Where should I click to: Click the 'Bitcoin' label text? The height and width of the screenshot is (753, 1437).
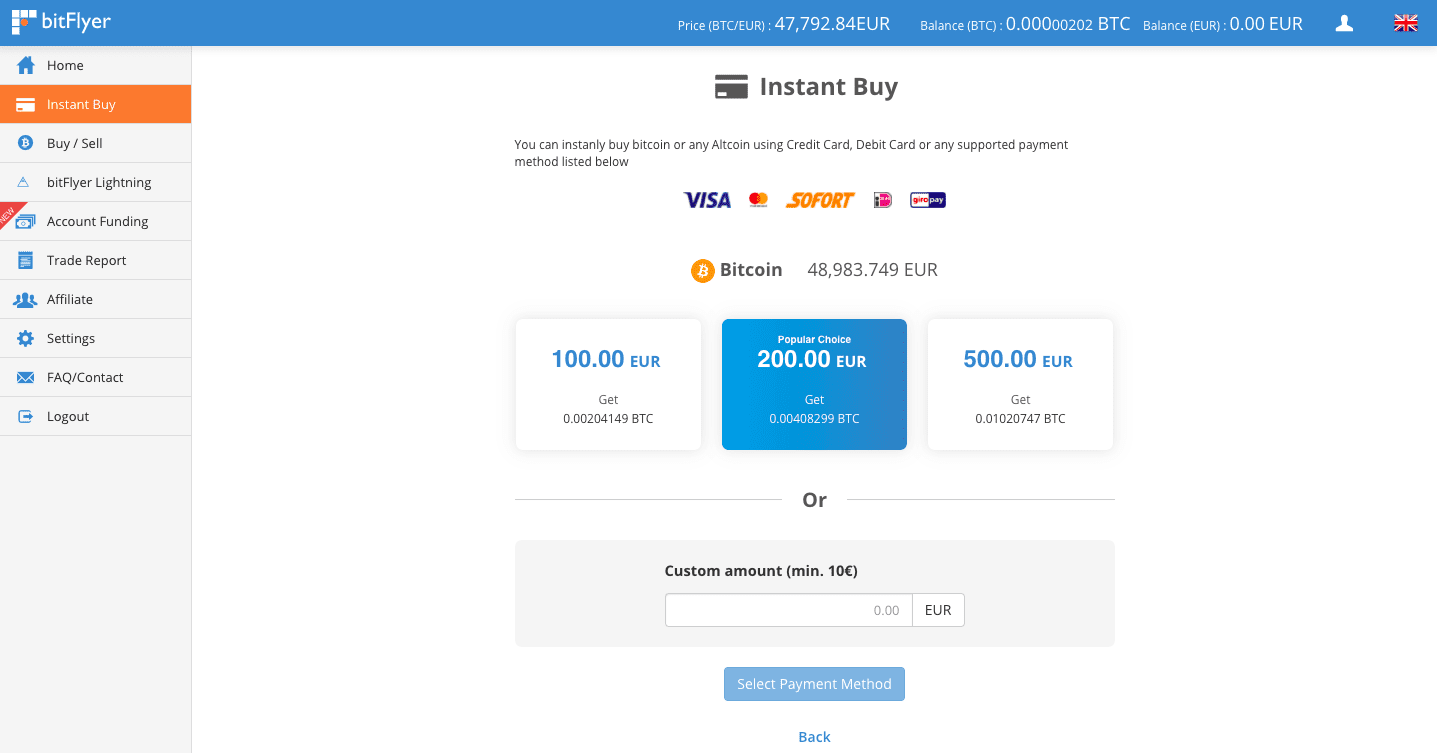tap(751, 270)
